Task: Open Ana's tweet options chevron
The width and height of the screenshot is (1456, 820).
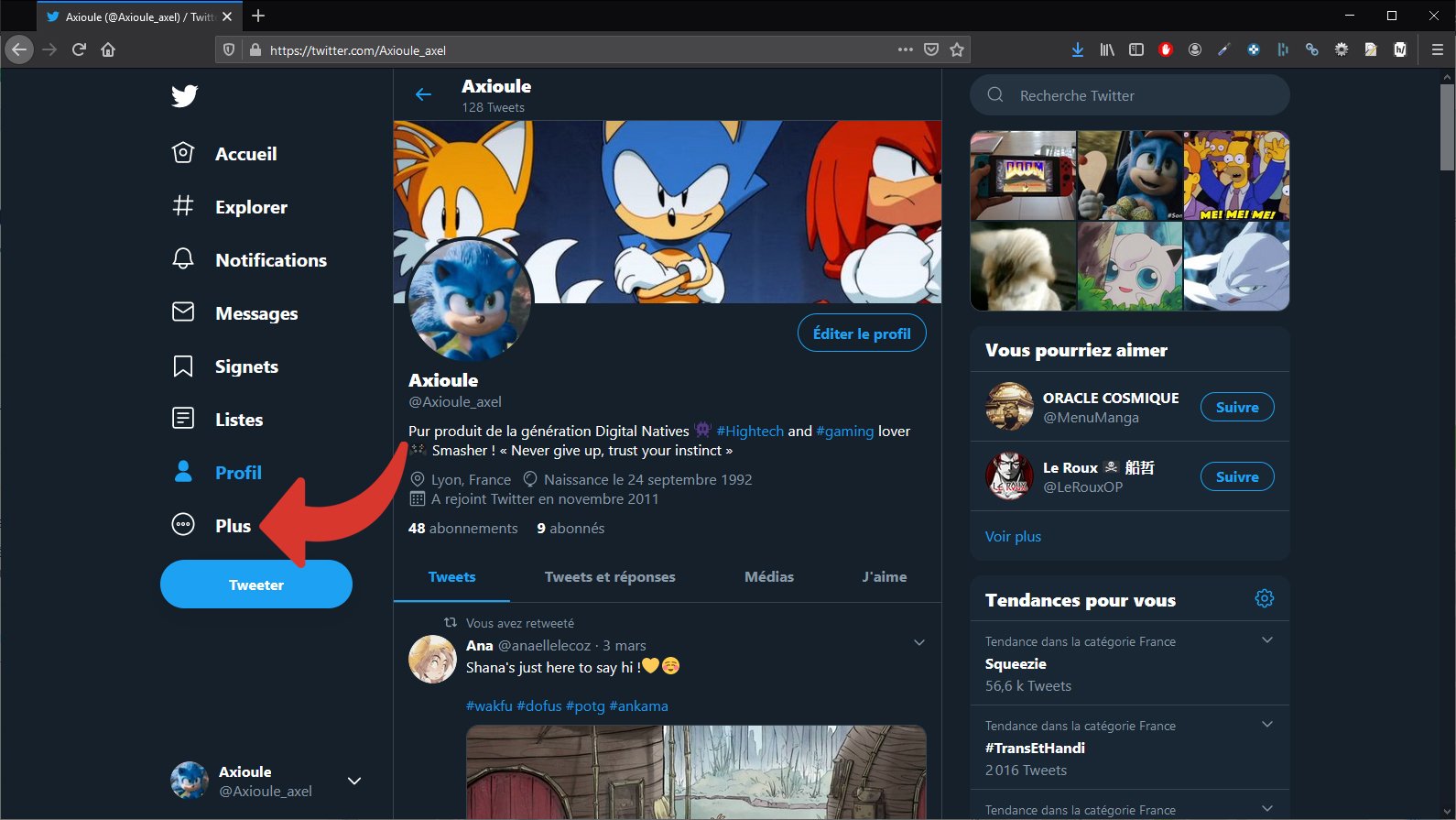Action: click(919, 642)
